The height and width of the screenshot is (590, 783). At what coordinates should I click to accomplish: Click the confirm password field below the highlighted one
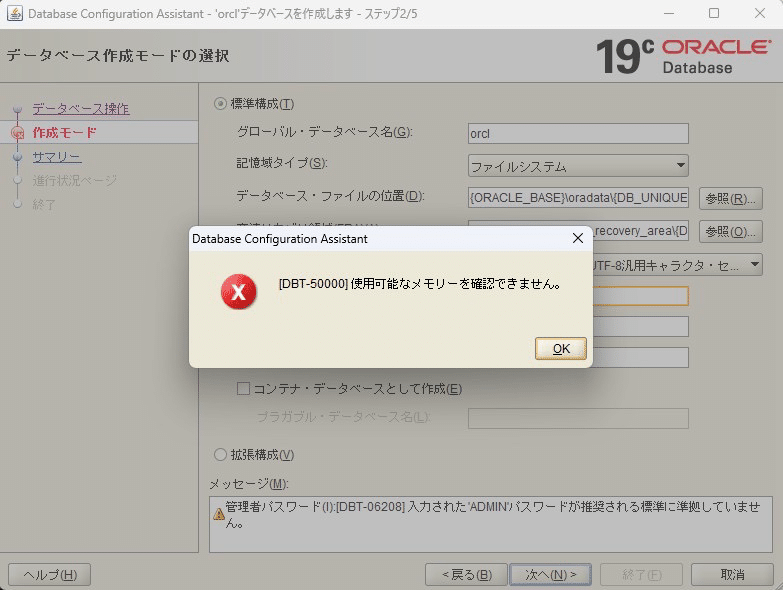[x=641, y=326]
